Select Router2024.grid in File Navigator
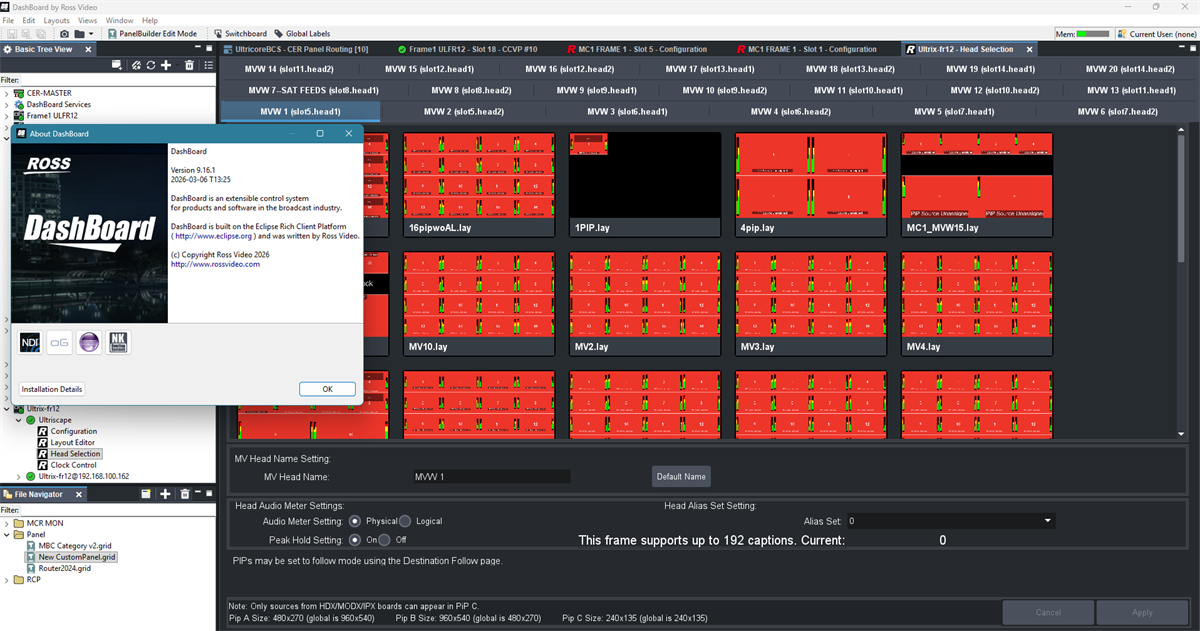Screen dimensions: 1200x631 [57, 568]
